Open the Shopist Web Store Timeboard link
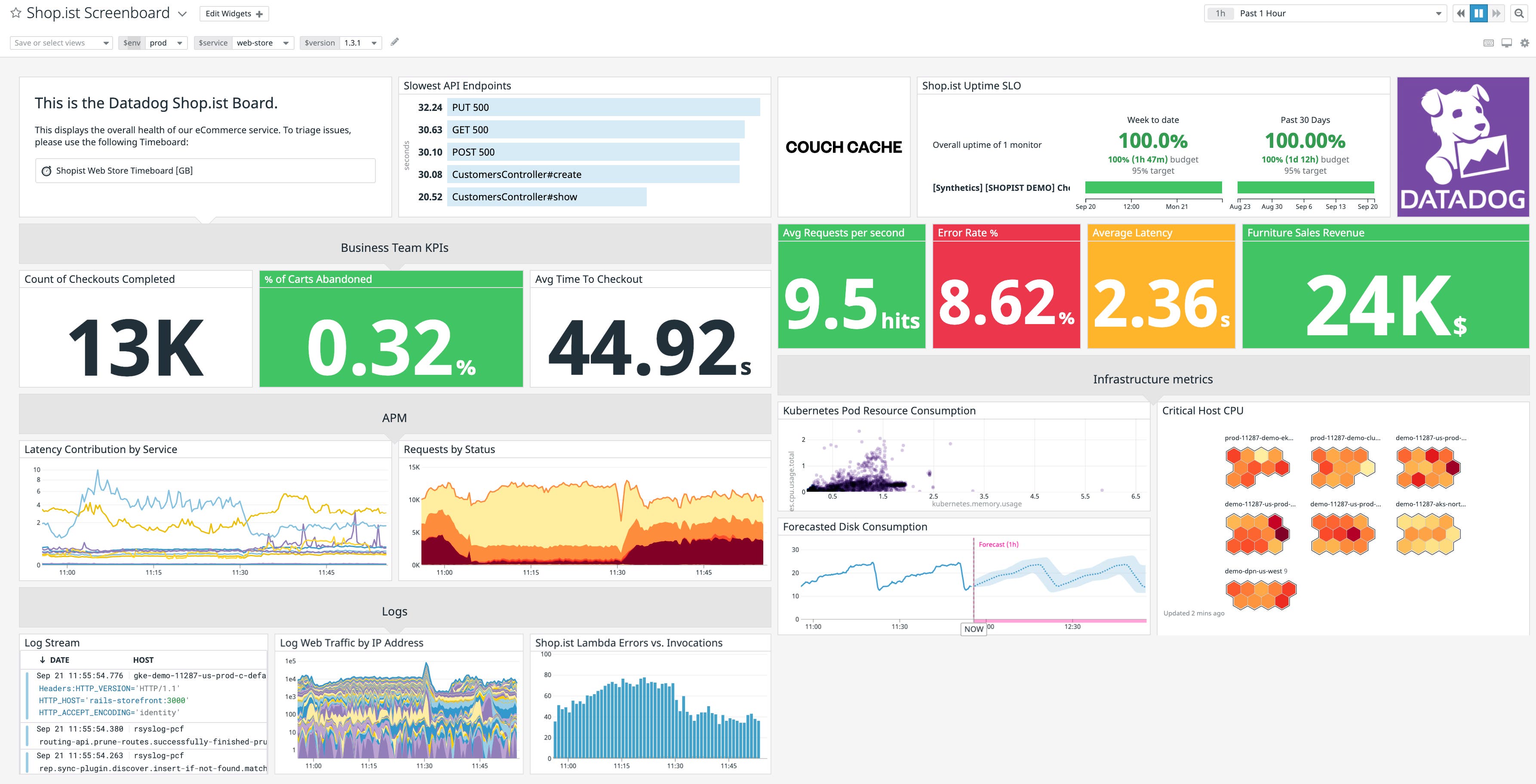The image size is (1536, 784). 124,171
